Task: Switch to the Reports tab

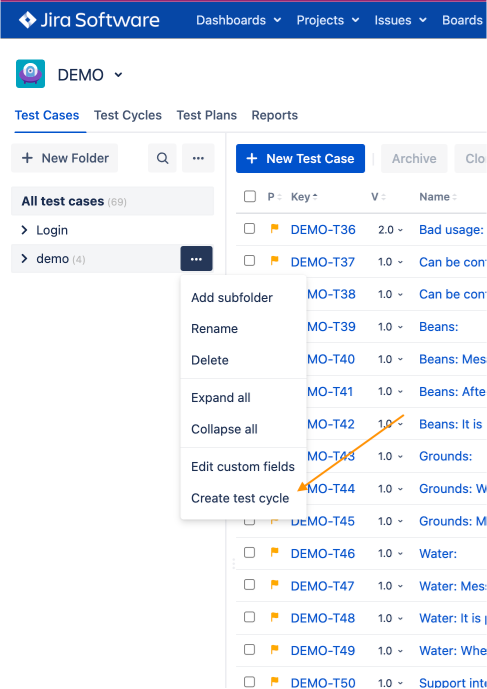Action: click(275, 115)
